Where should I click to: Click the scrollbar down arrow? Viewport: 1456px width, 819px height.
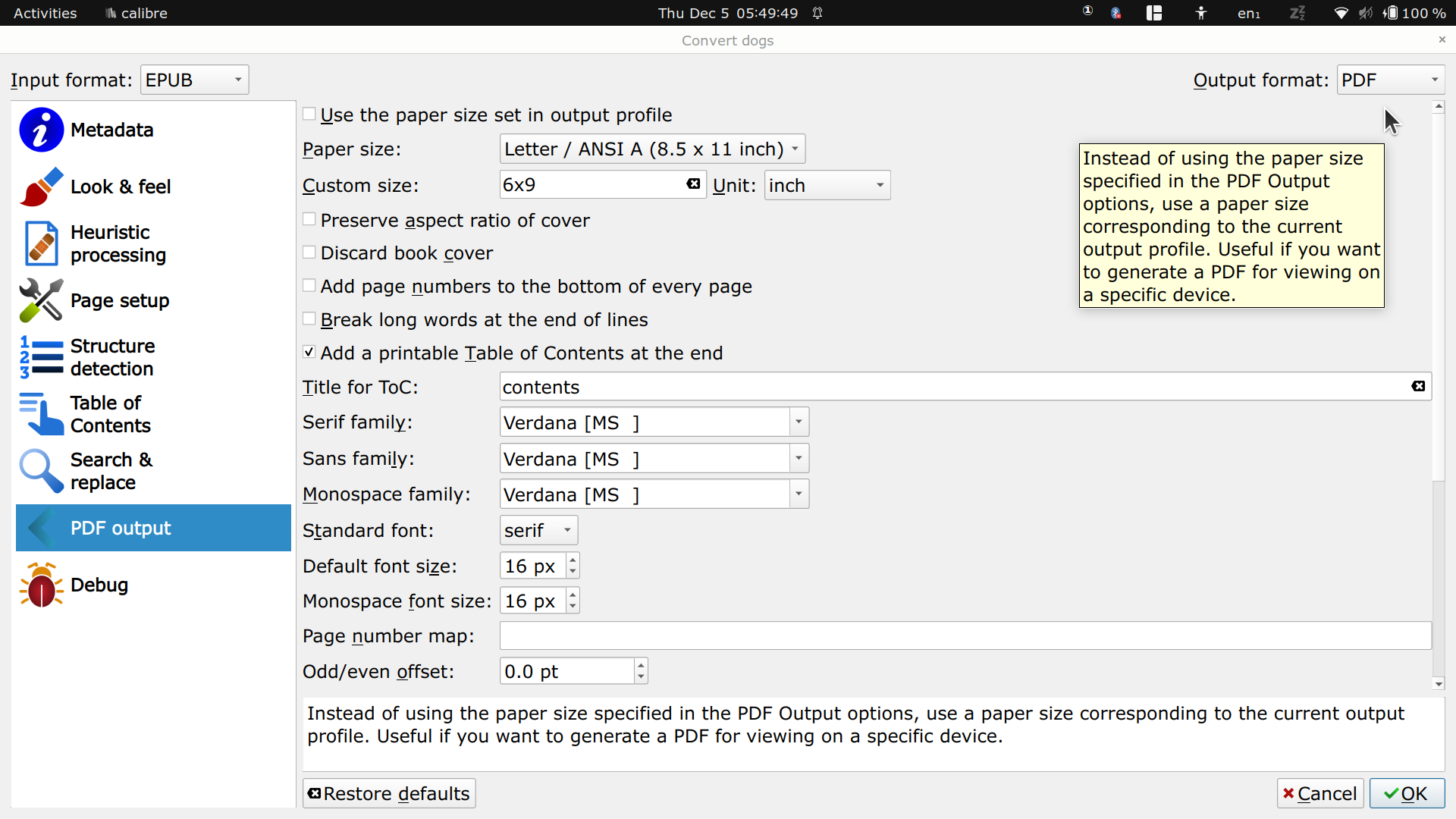click(x=1439, y=684)
